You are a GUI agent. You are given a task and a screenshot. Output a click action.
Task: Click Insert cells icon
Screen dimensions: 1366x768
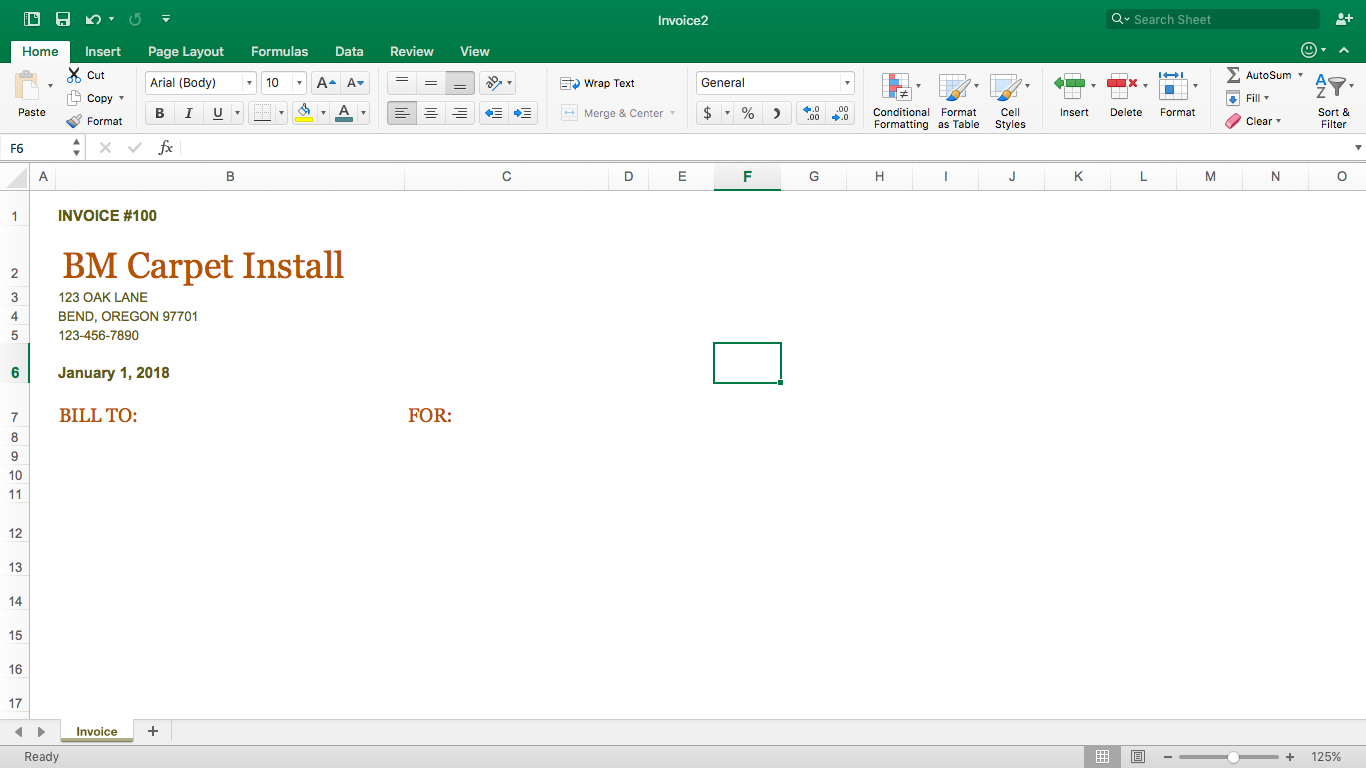[1070, 86]
